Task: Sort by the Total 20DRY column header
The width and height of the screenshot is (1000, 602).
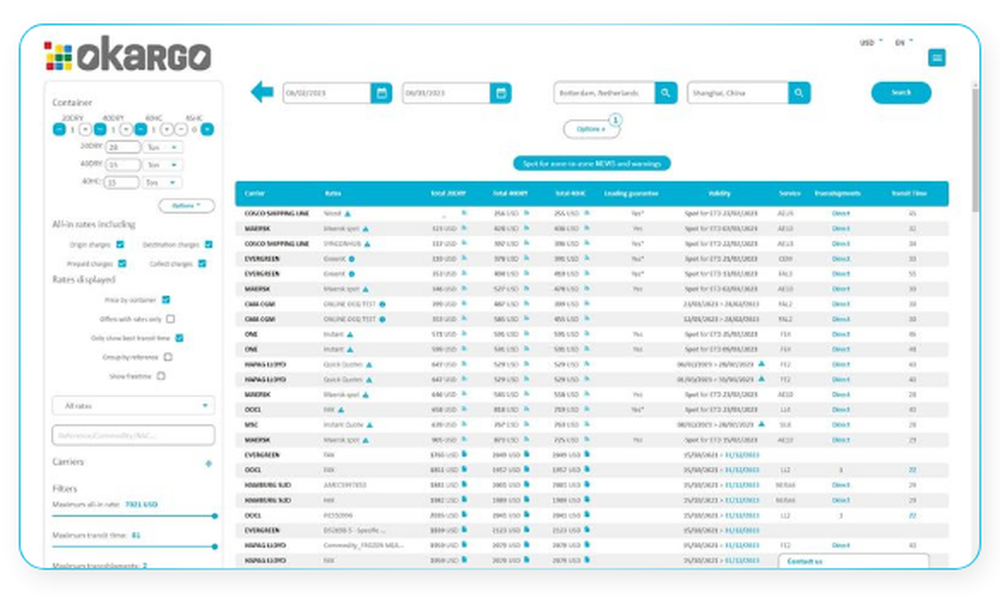Action: pos(448,193)
